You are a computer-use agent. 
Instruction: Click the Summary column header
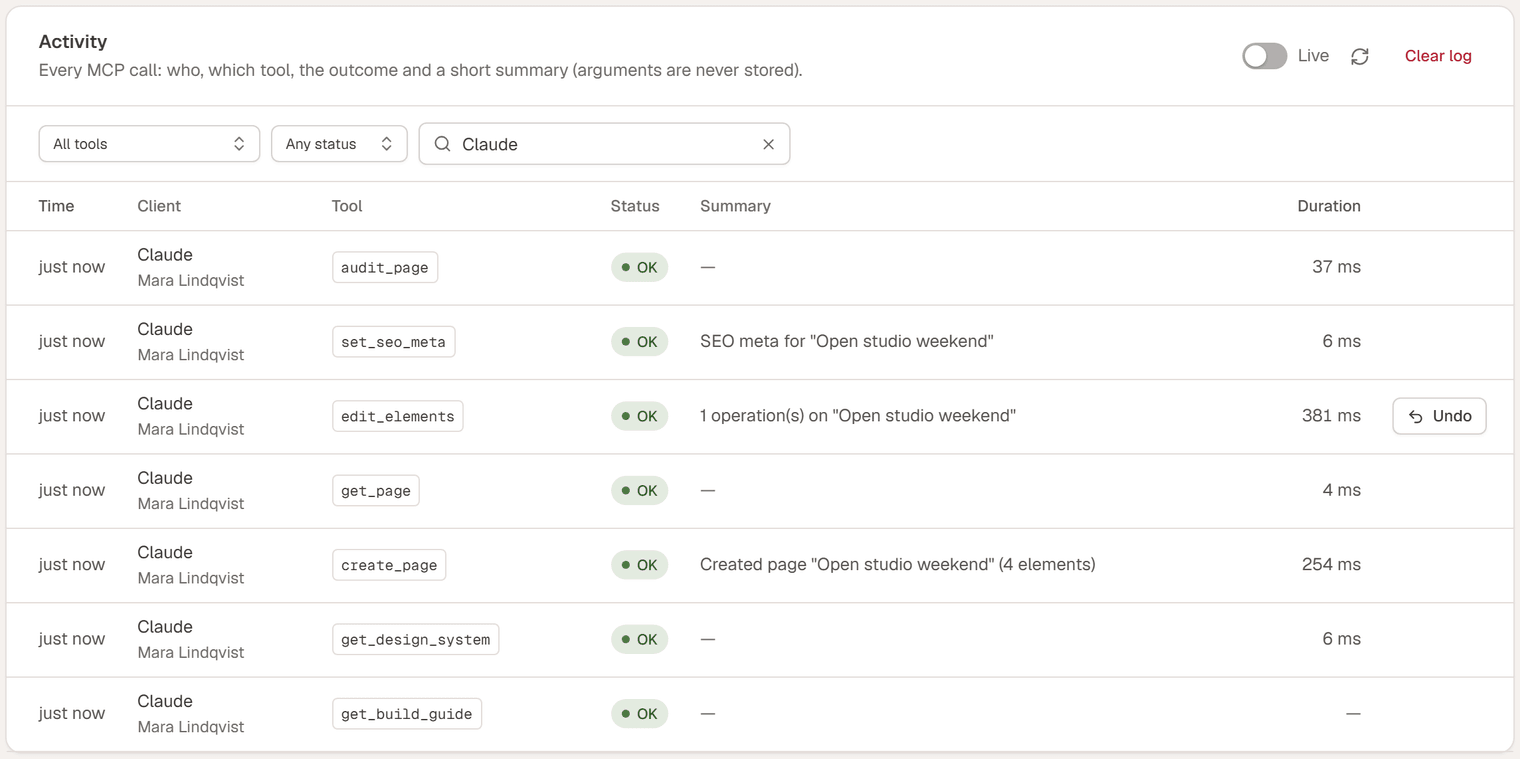point(735,206)
